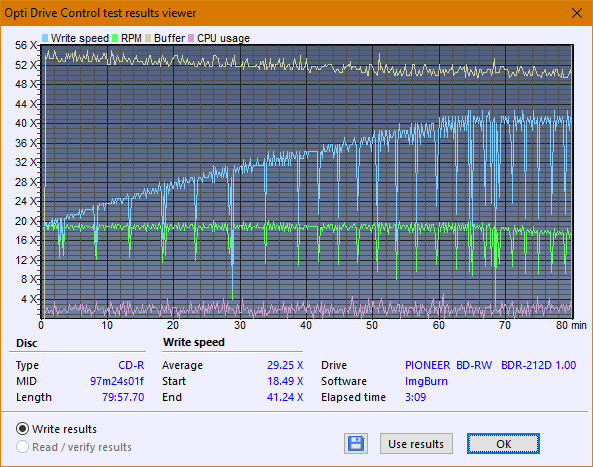The image size is (593, 467).
Task: Click the 56 X label on the speed axis
Action: coord(26,45)
